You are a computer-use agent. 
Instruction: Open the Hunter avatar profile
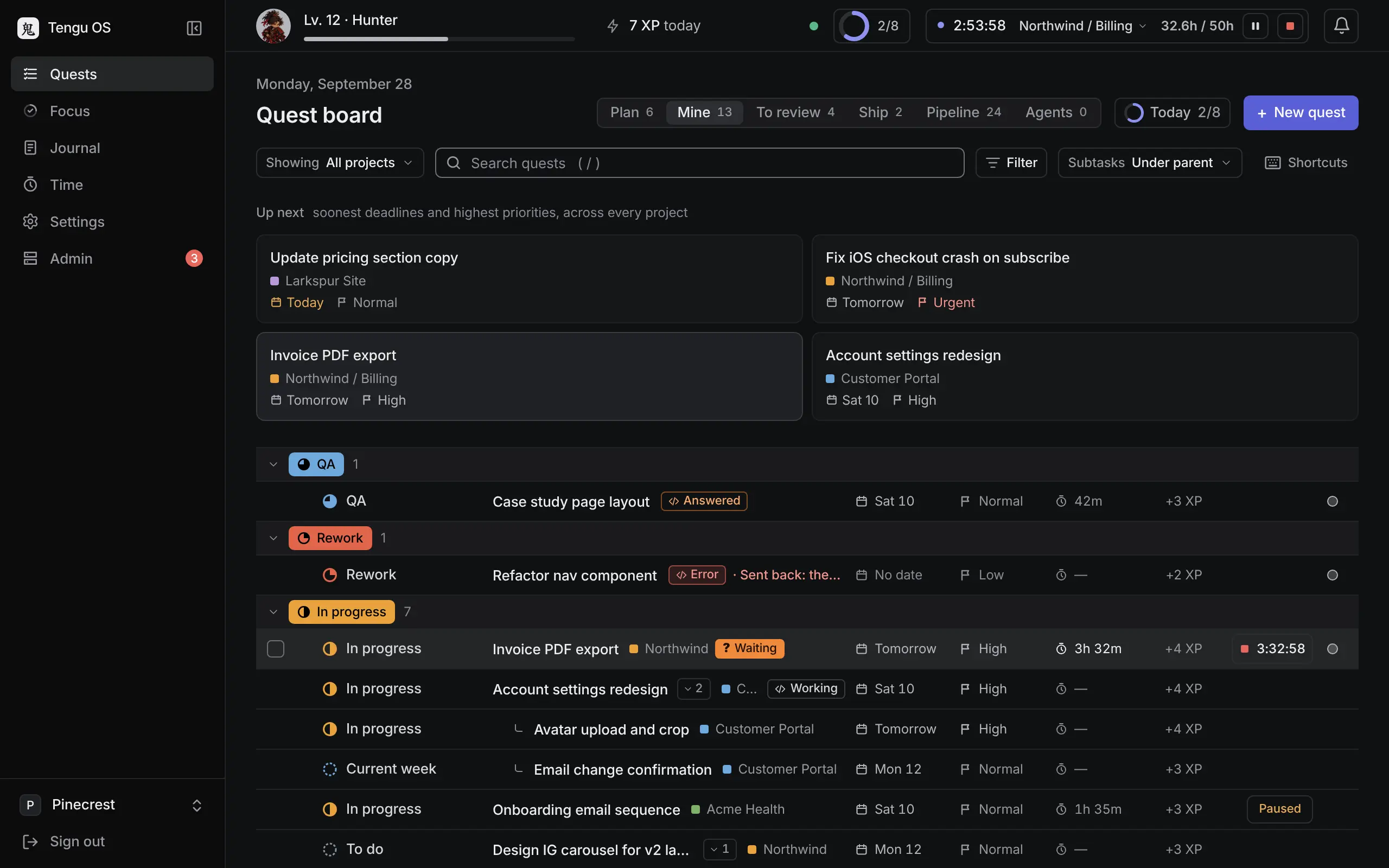273,26
